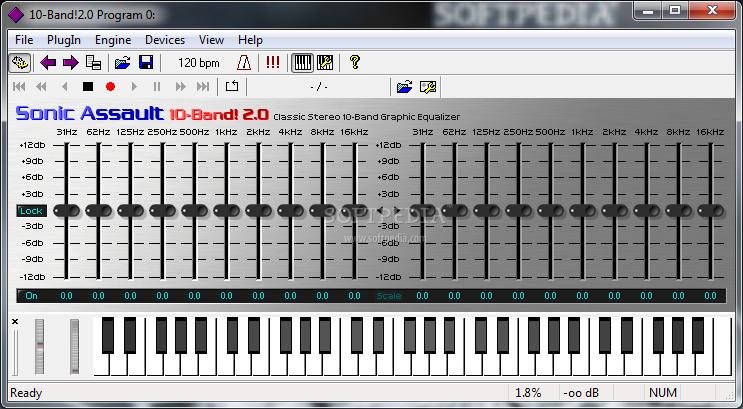This screenshot has width=743, height=409.
Task: Go to next program with right arrow
Action: (x=71, y=63)
